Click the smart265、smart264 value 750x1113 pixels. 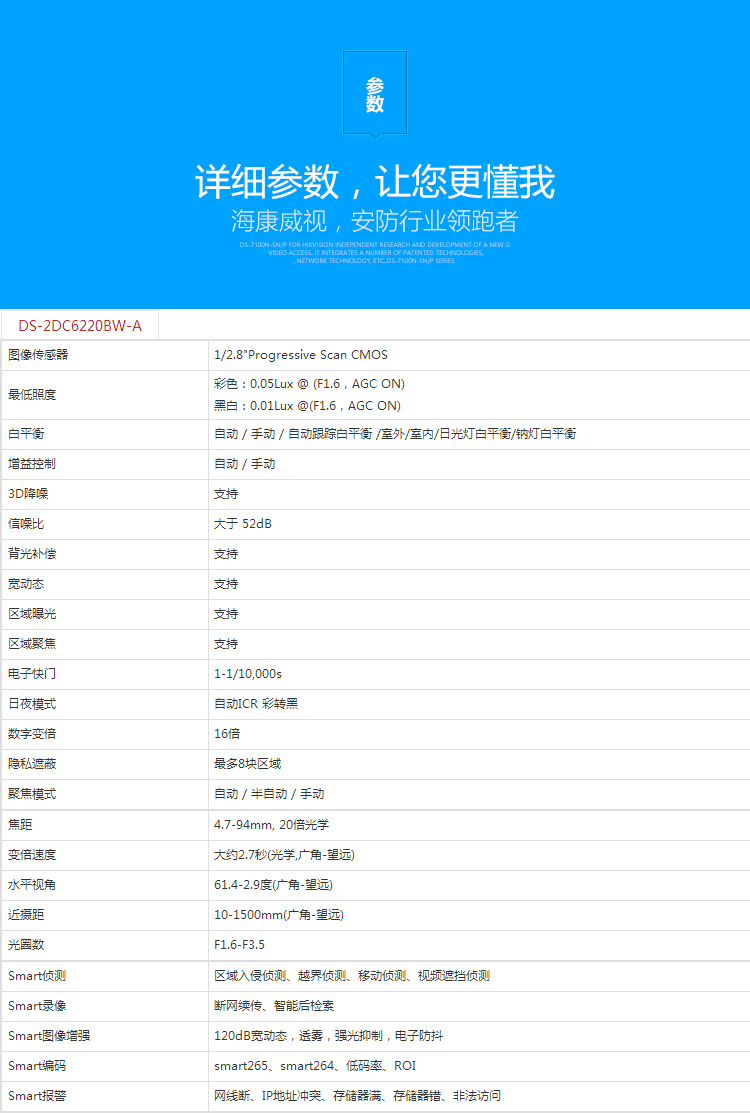click(315, 1066)
